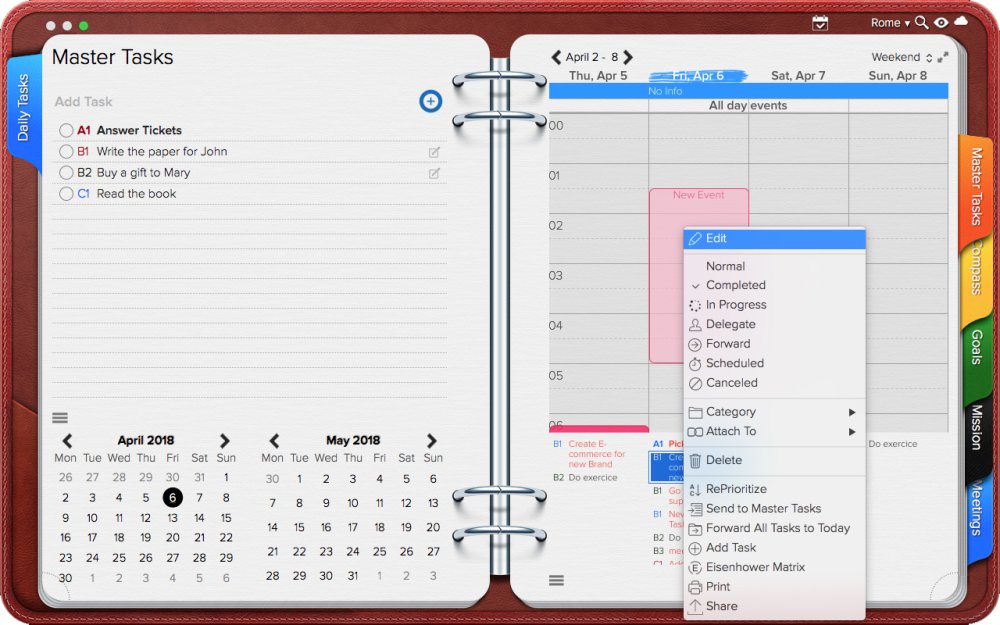Click the Thu, Apr 5 column header
Viewport: 1000px width, 625px height.
(x=598, y=76)
